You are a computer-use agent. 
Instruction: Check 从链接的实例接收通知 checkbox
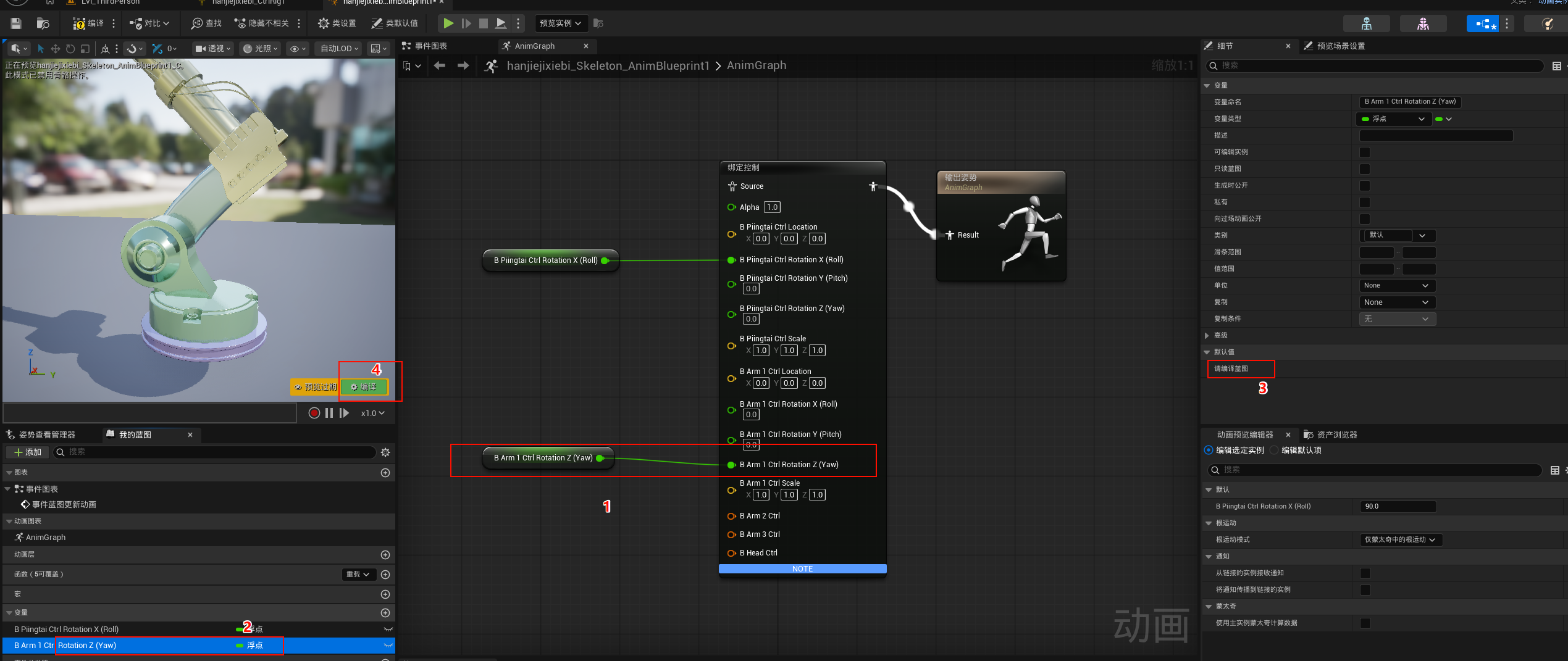click(1365, 573)
